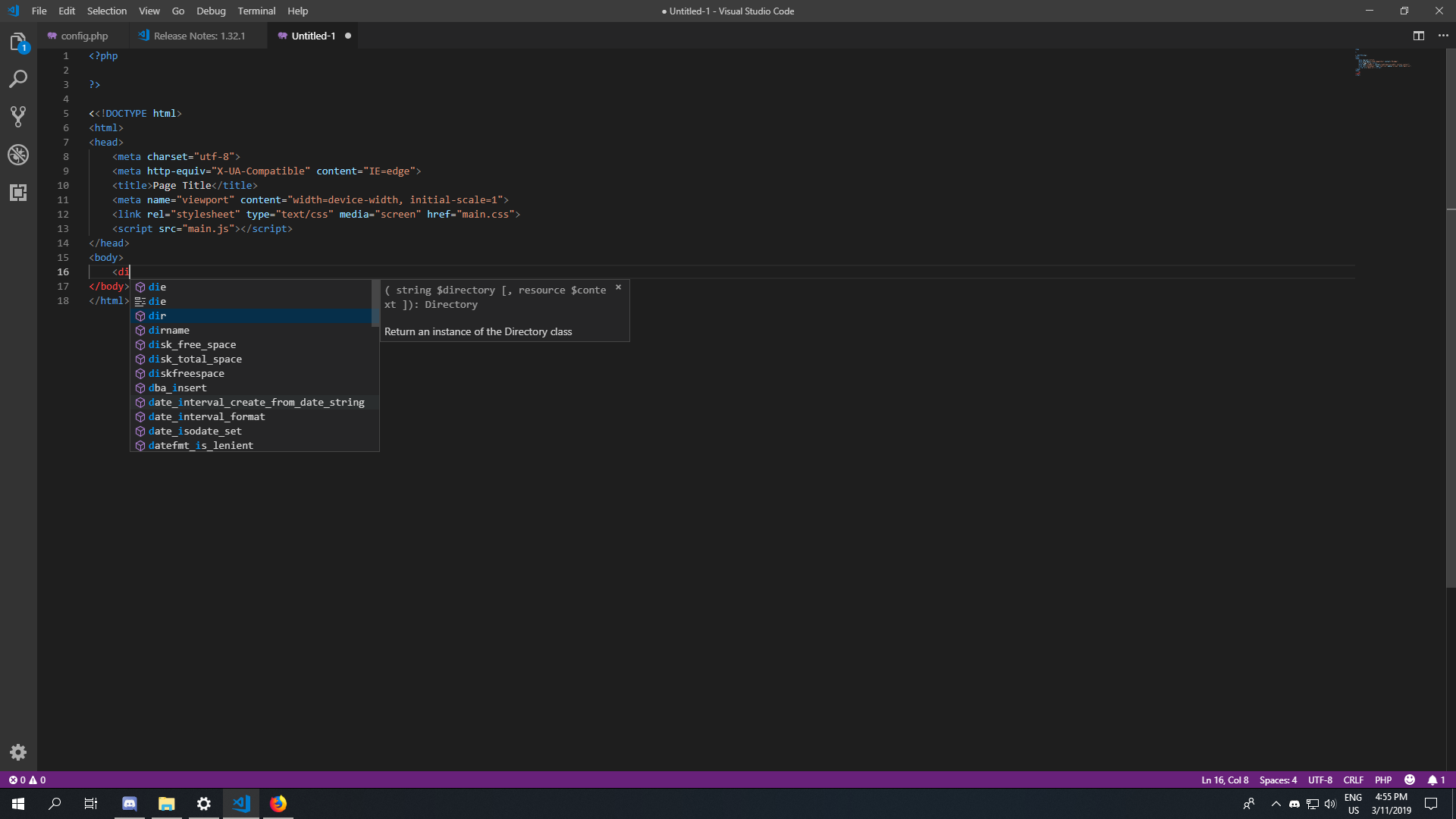
Task: Open the Source Control view
Action: (x=18, y=117)
